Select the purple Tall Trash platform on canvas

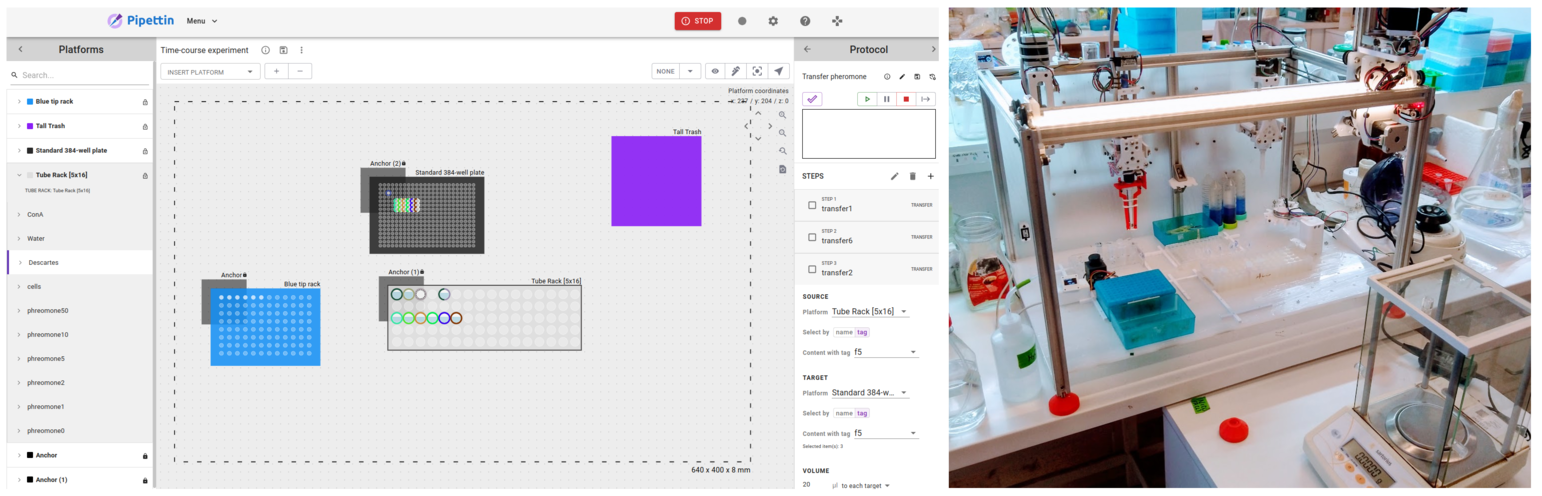656,181
